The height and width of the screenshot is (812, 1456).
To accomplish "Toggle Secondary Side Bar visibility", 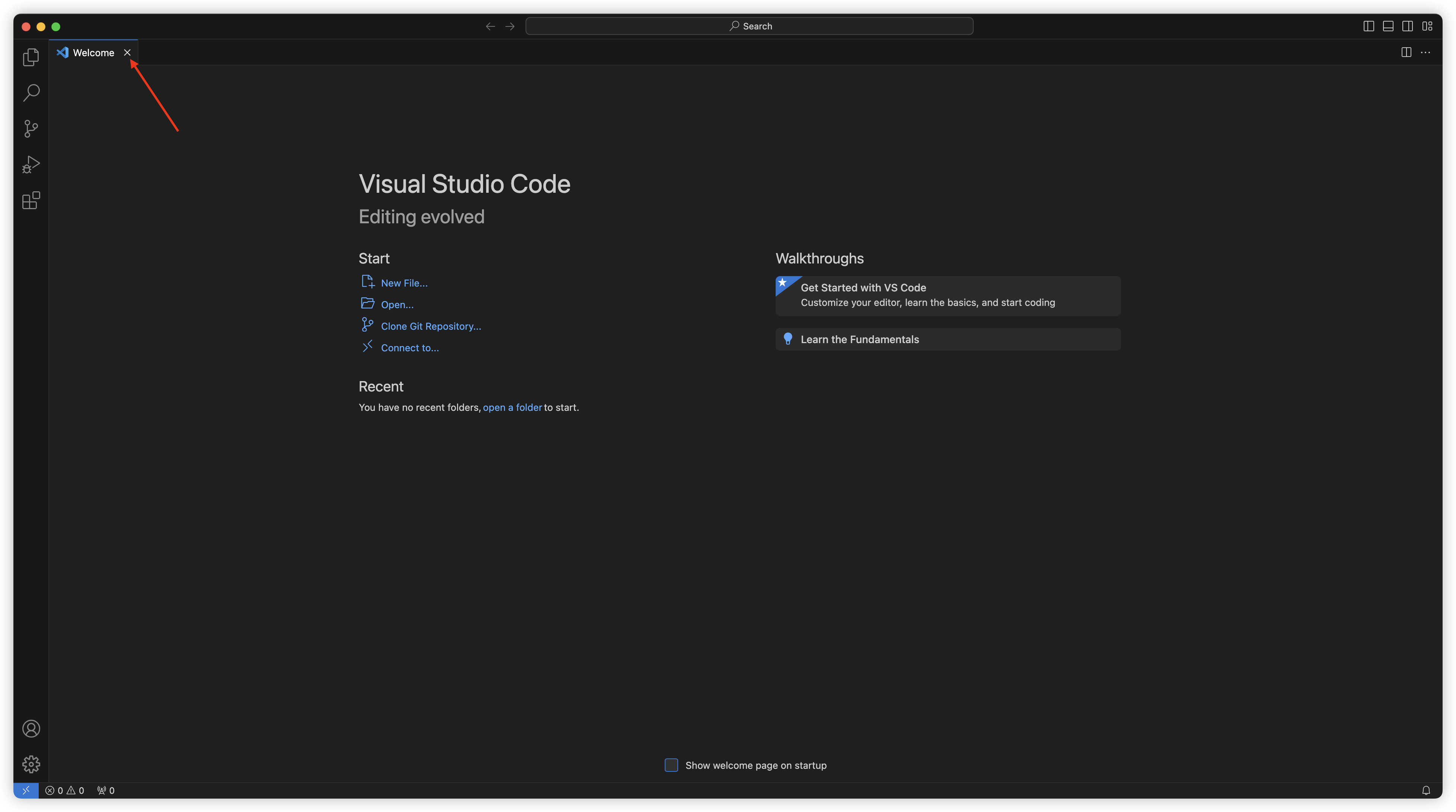I will tap(1407, 26).
